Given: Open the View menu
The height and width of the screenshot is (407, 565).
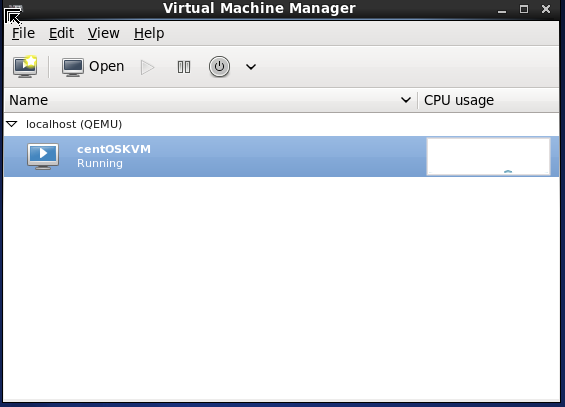Looking at the screenshot, I should coord(103,33).
